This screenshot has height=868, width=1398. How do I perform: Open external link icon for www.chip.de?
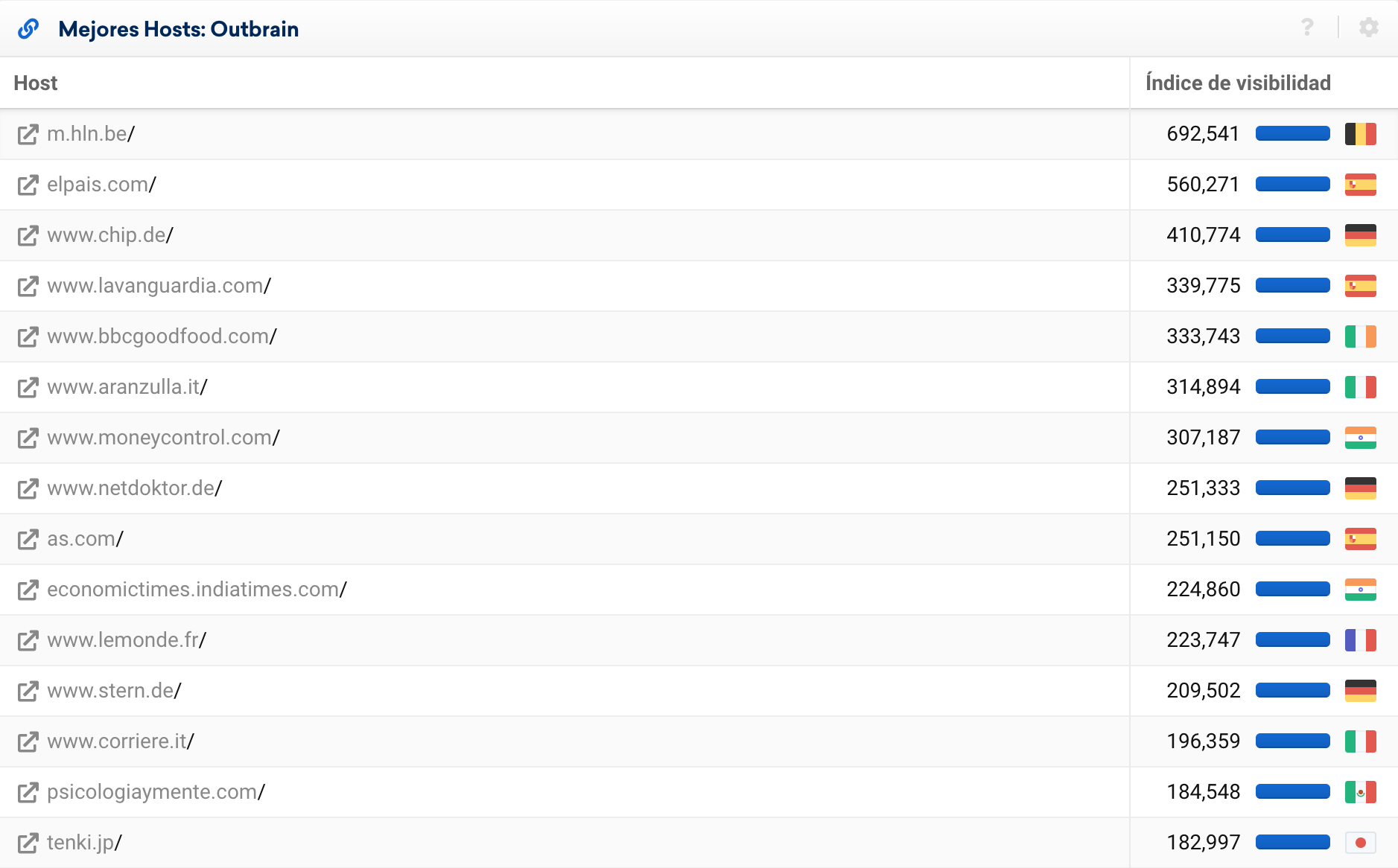(x=28, y=236)
